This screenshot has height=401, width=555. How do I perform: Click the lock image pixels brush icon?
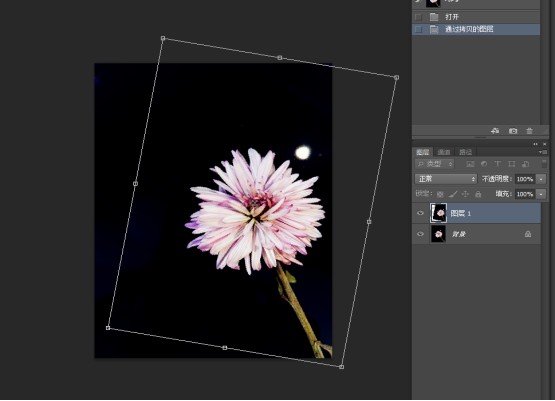(453, 194)
